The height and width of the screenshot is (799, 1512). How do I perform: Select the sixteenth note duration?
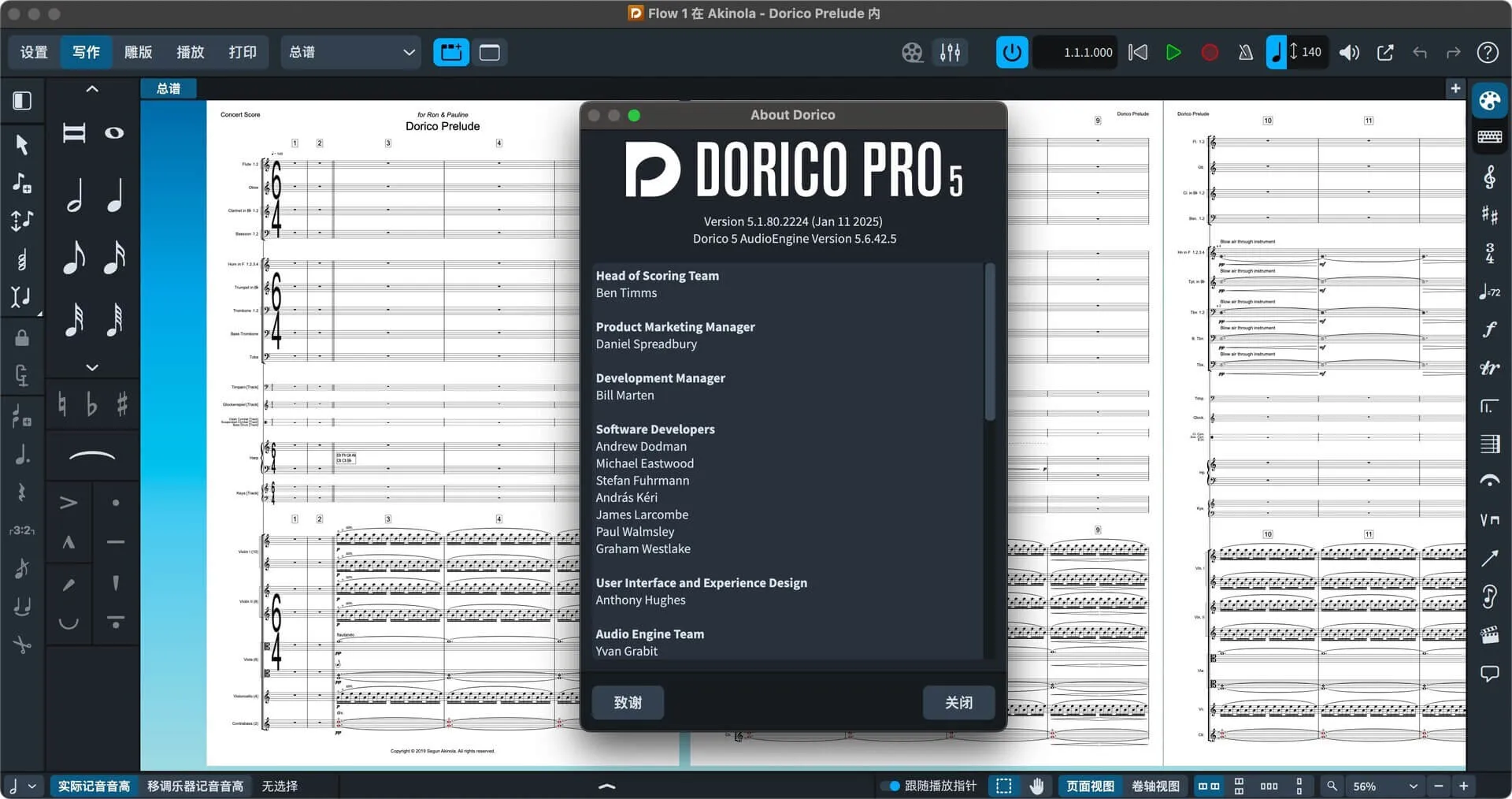[x=115, y=257]
